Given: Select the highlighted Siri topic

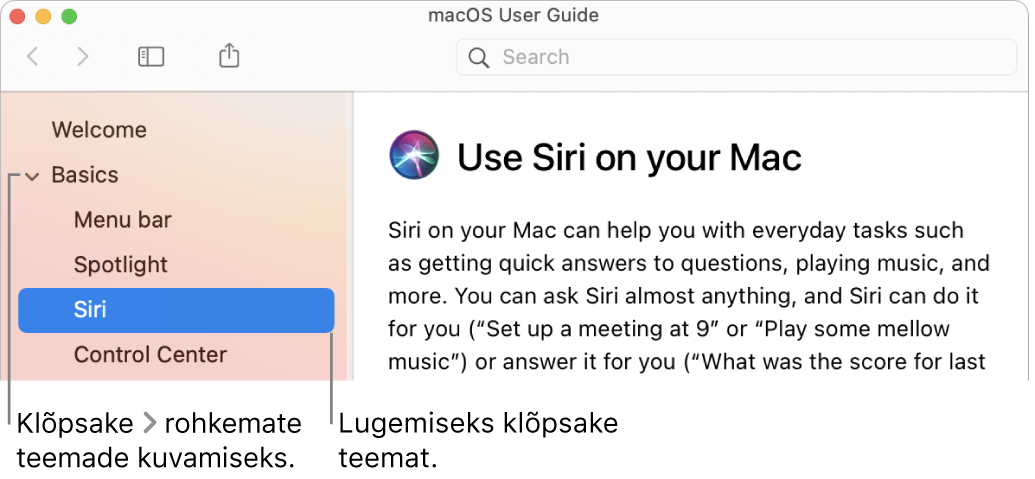Looking at the screenshot, I should pos(176,310).
